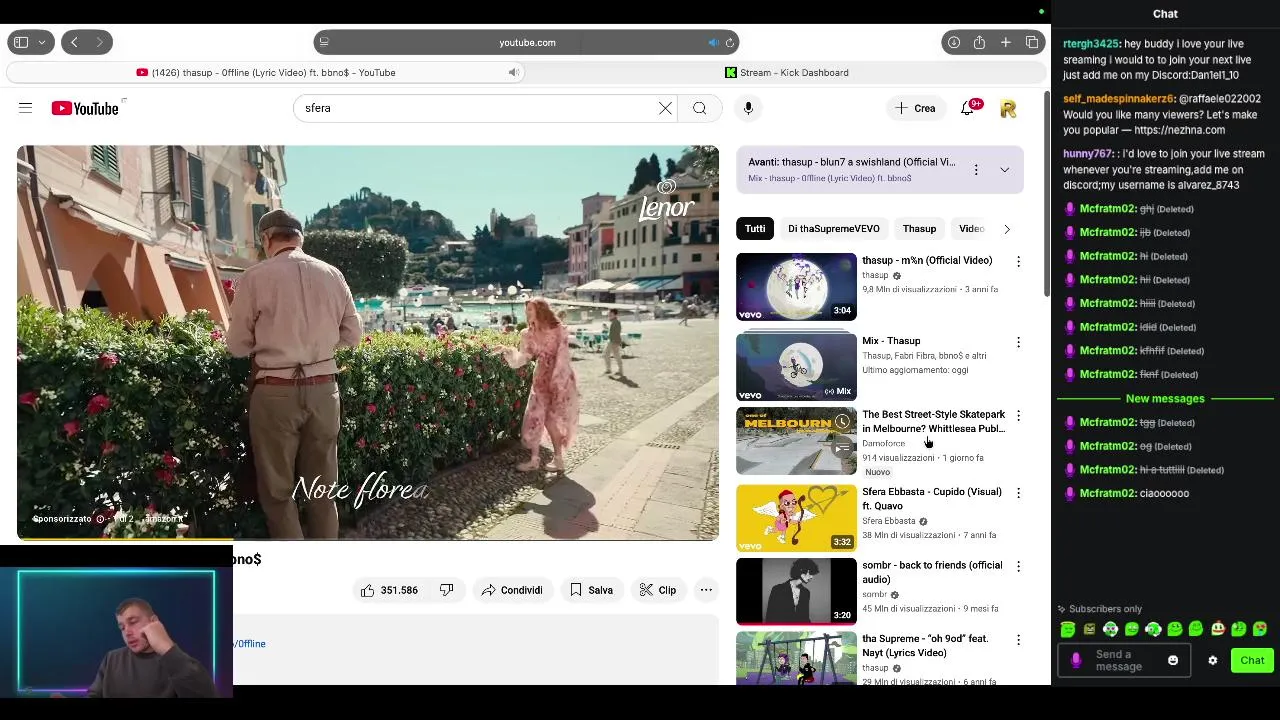Open options for sombr back to friends video
The height and width of the screenshot is (720, 1280).
(1018, 566)
